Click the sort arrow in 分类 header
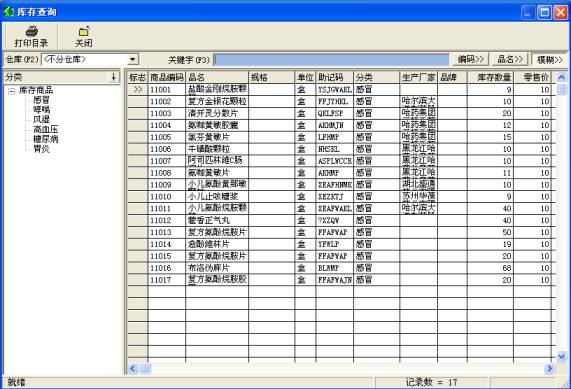571x389 pixels. [x=113, y=77]
